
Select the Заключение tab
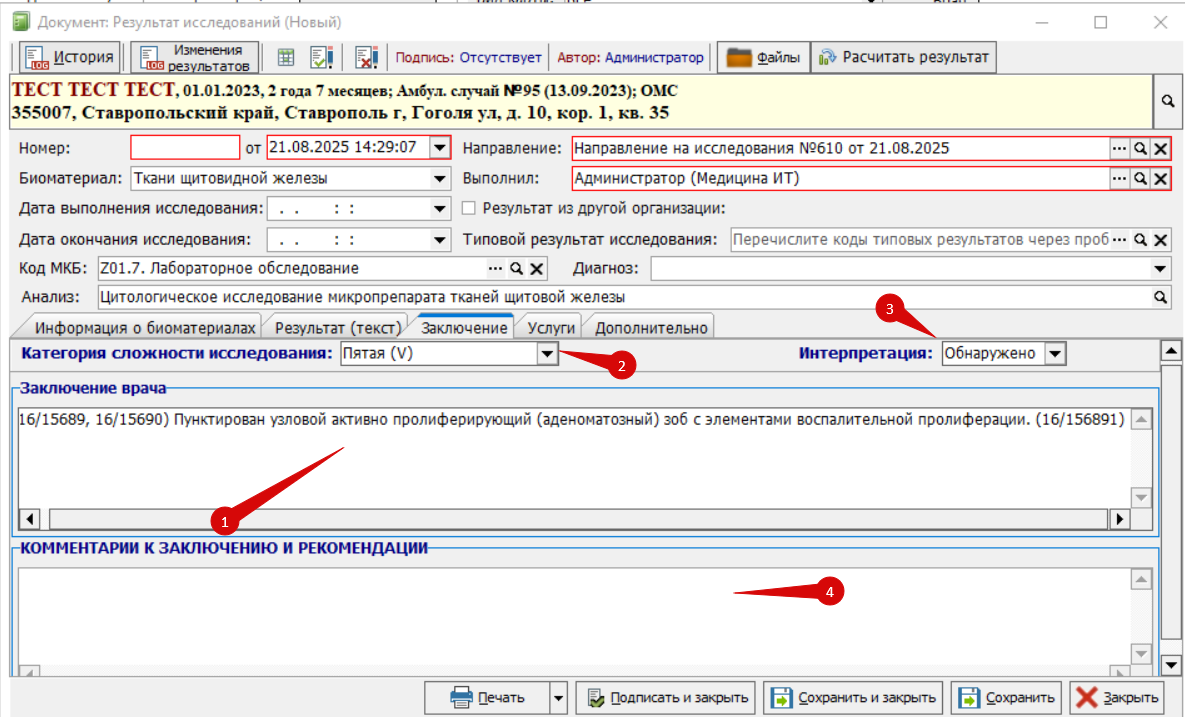click(464, 327)
